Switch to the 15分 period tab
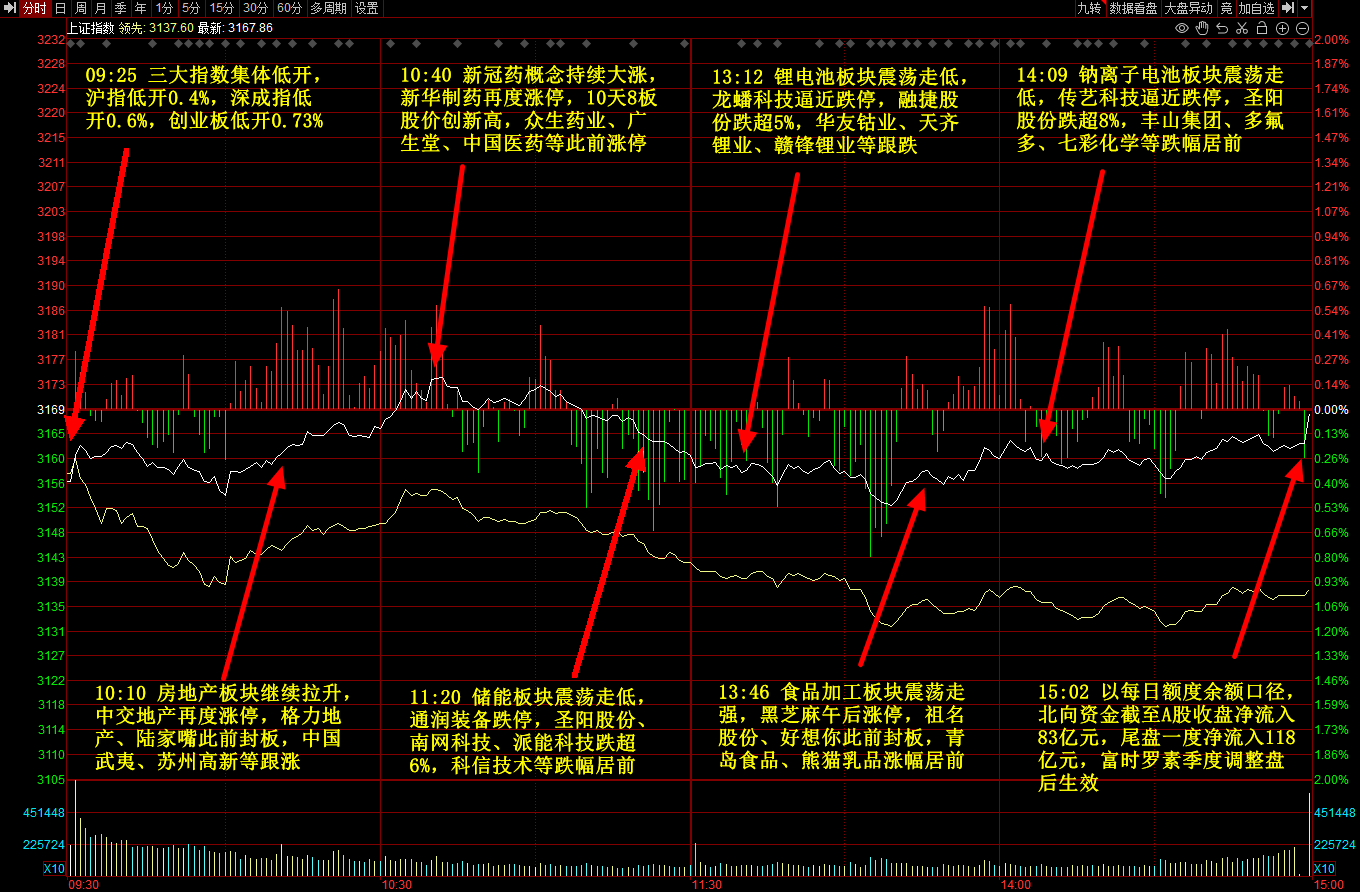Image resolution: width=1360 pixels, height=892 pixels. (221, 8)
